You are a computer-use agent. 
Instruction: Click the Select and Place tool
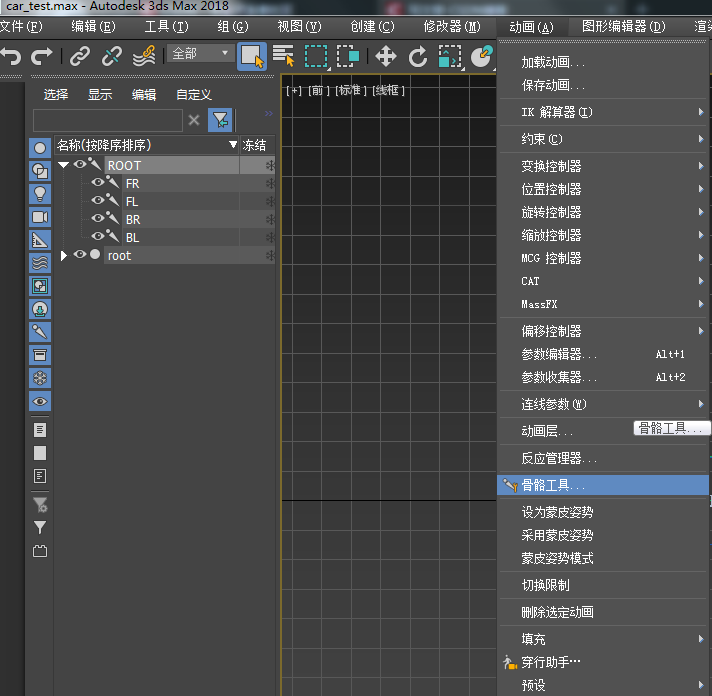tap(482, 56)
